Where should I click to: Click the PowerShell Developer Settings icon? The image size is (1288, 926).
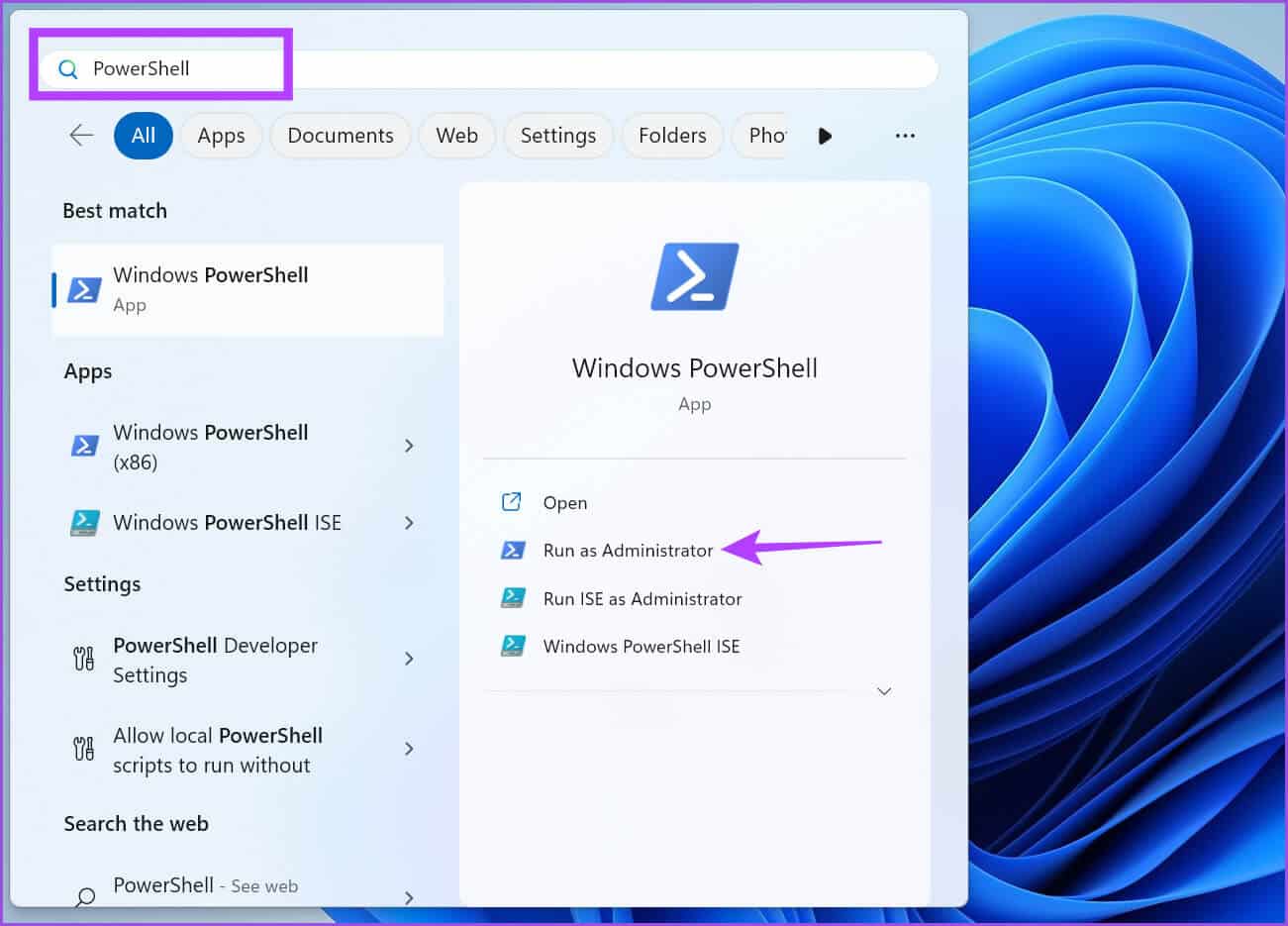click(84, 660)
